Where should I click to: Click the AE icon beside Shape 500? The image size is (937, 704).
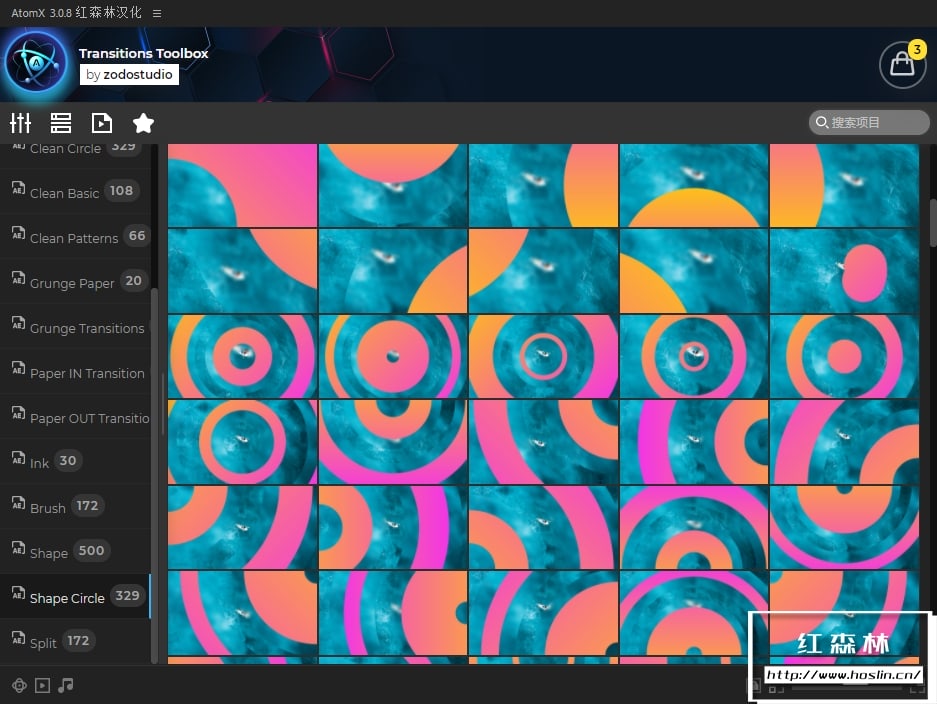click(x=19, y=548)
